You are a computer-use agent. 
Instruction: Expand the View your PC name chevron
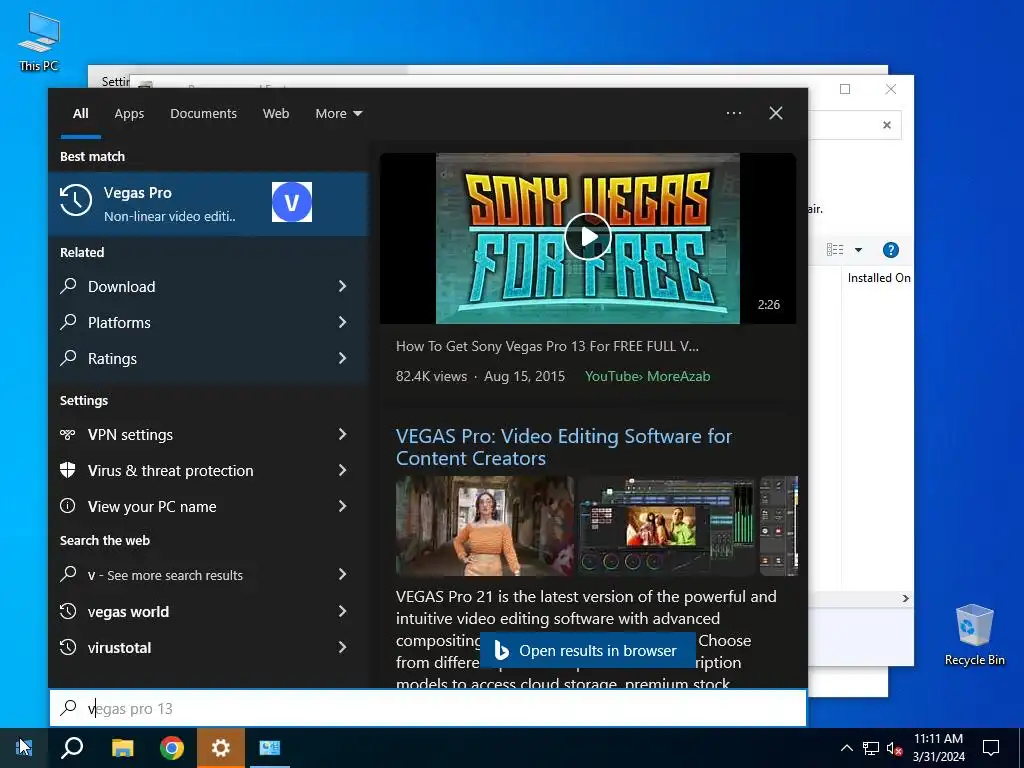(x=342, y=506)
